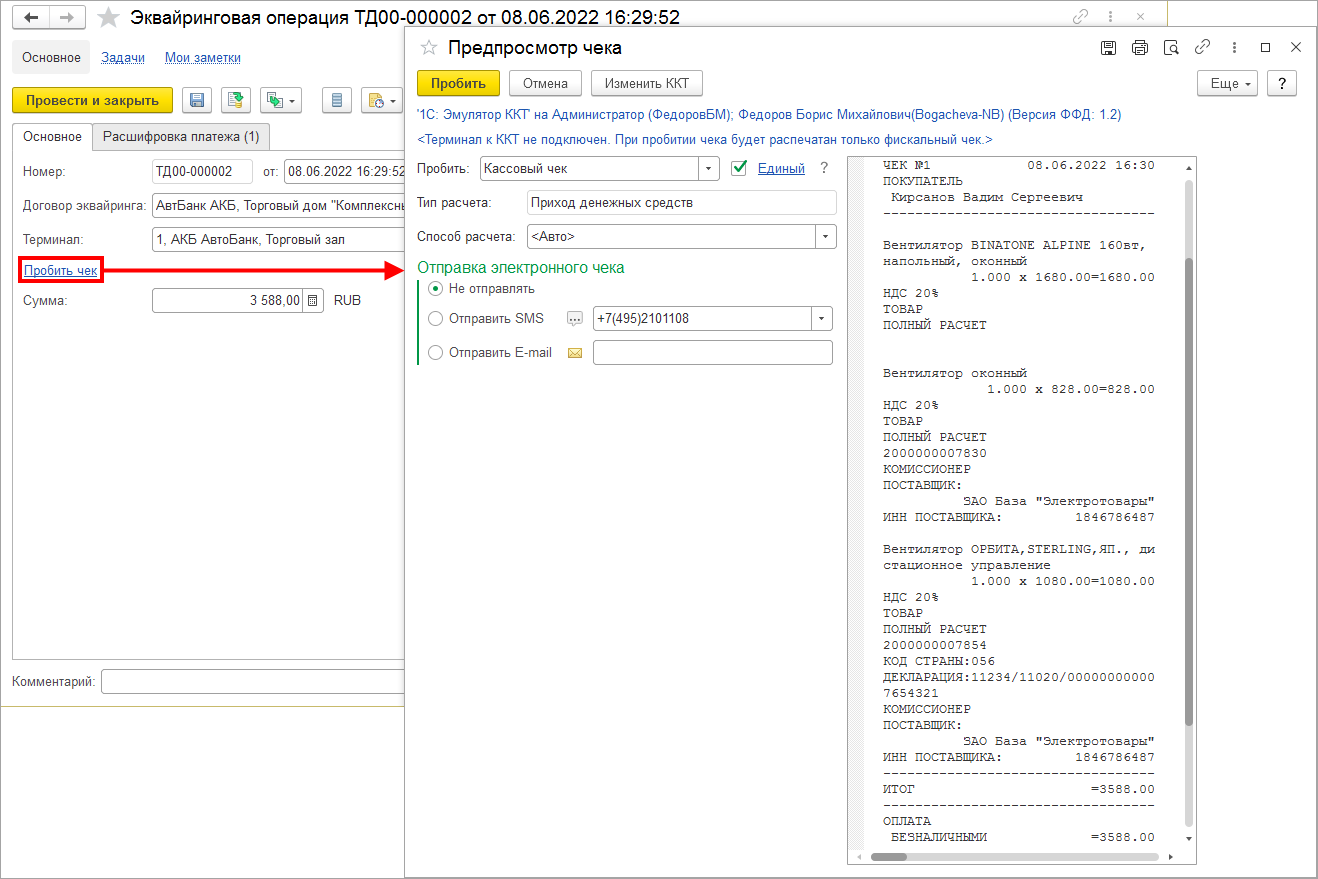Switch to the Основное navigation item
Screen dimensions: 1318x879
[x=51, y=58]
